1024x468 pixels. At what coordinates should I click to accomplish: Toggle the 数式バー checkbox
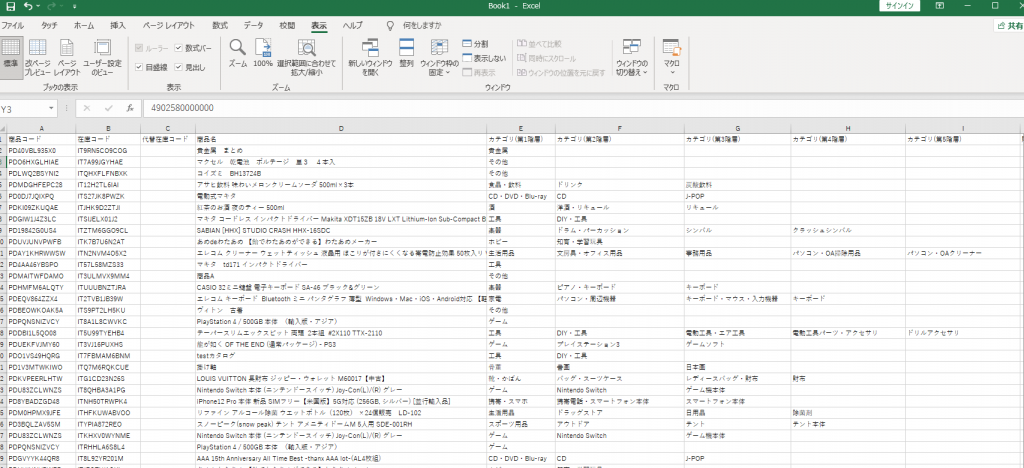[180, 47]
